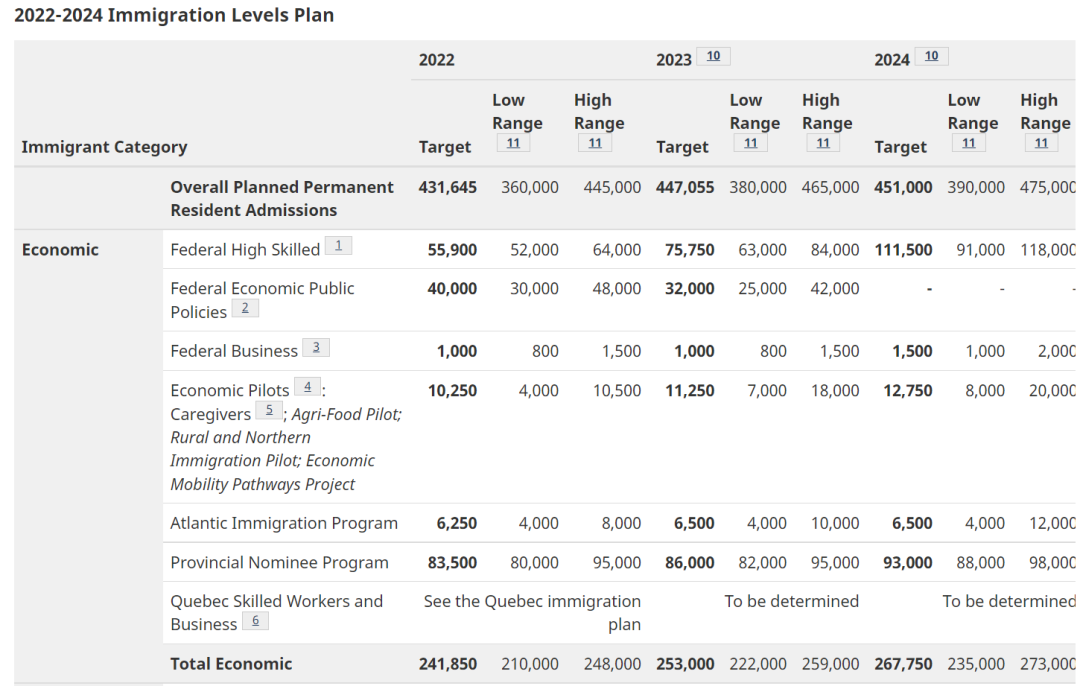Select the Total Economic row label
1080x686 pixels.
[231, 663]
